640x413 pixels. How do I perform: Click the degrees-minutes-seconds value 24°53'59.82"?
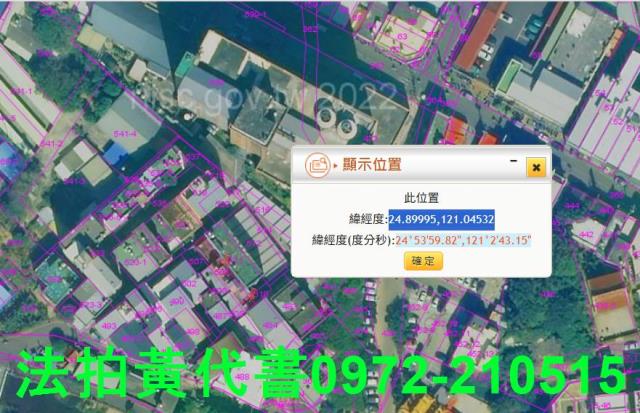pyautogui.click(x=429, y=240)
